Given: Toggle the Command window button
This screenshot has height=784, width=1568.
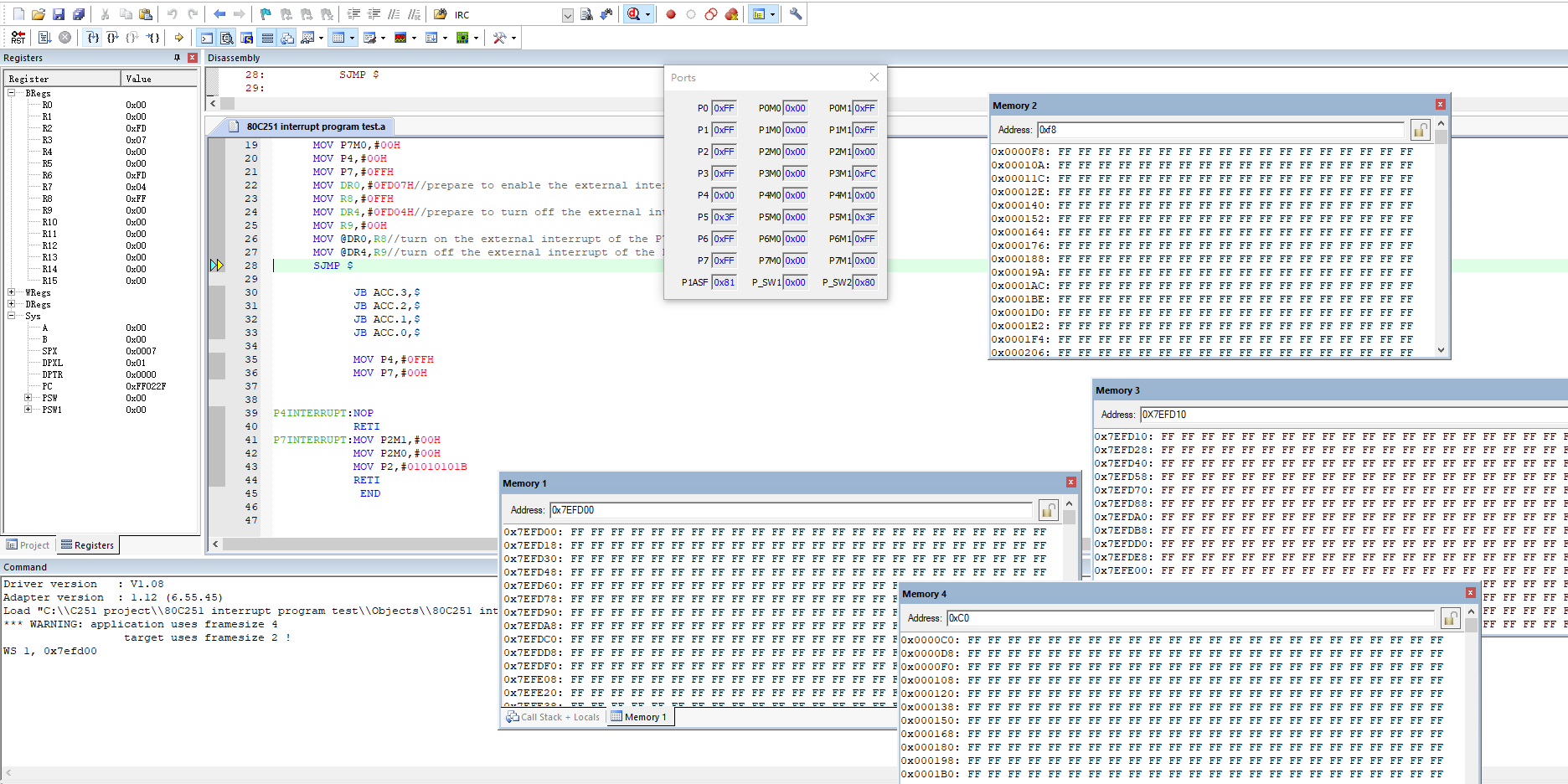Looking at the screenshot, I should click(206, 38).
